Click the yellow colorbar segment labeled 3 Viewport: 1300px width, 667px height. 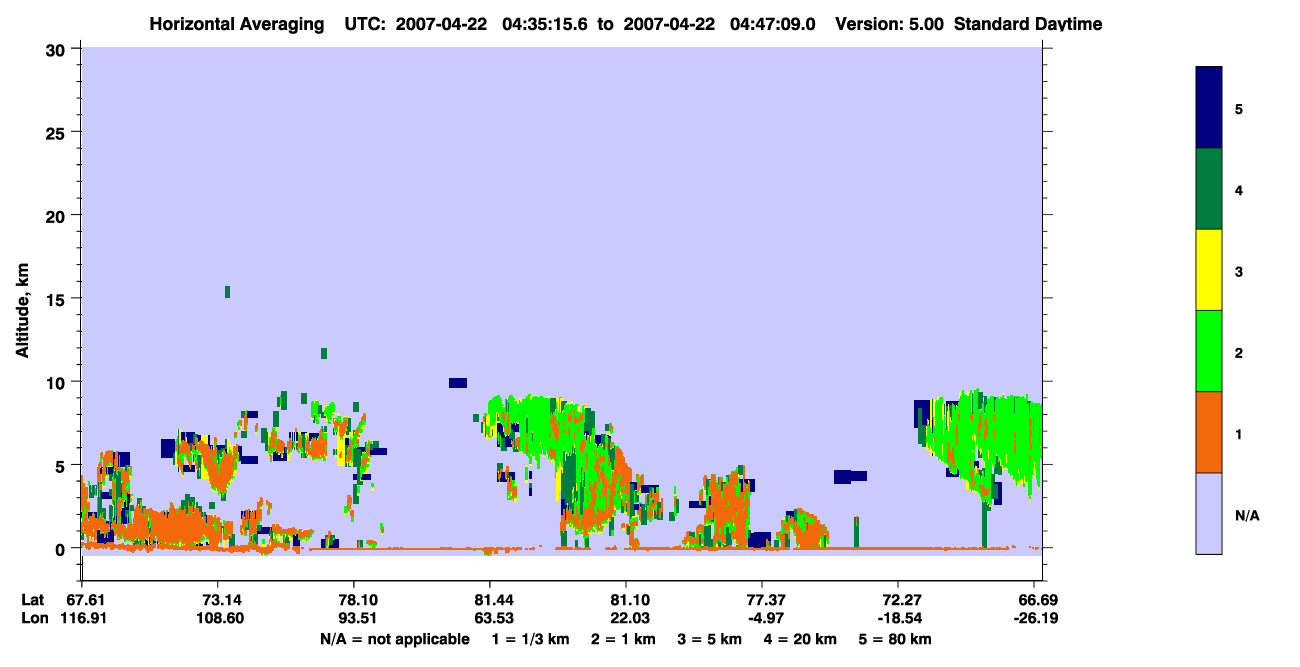[1209, 270]
